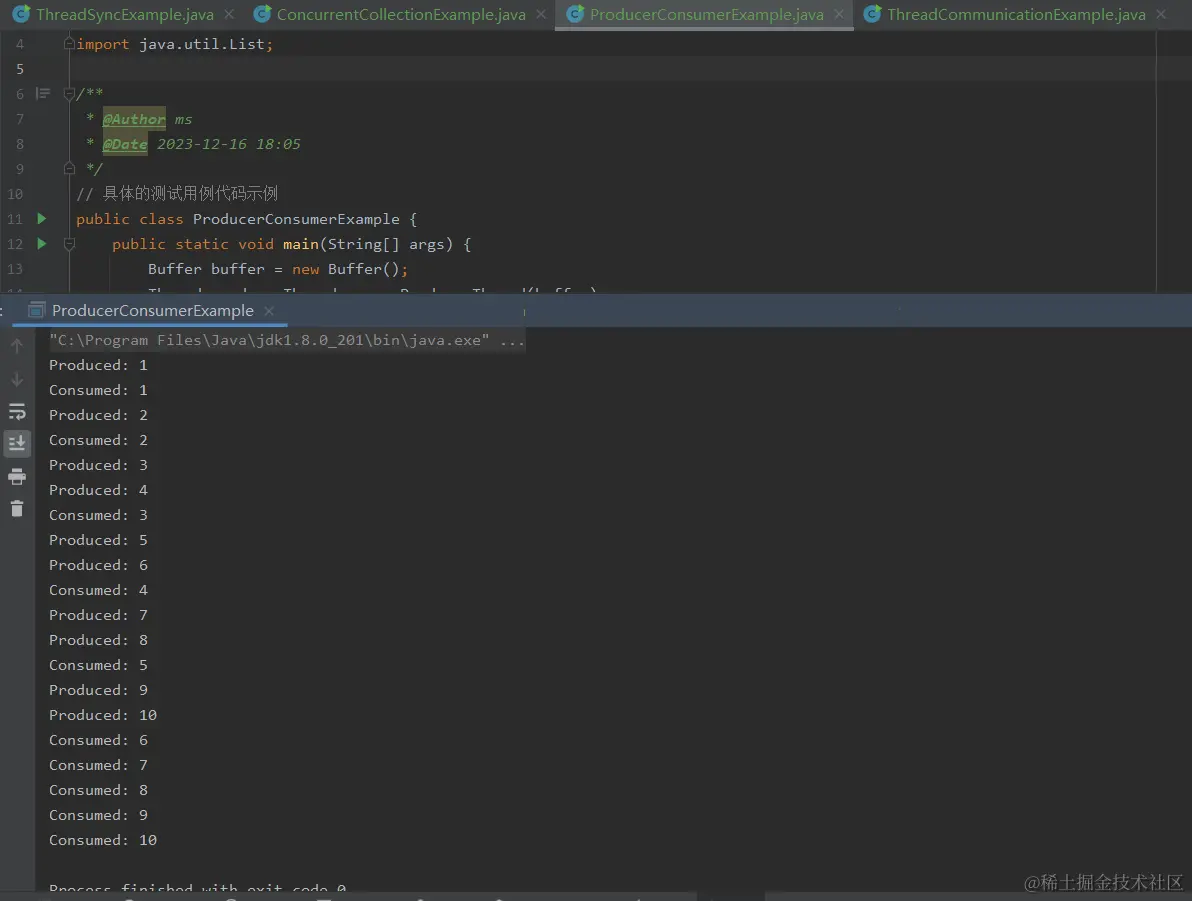Click the 'new Buffer()' expression in code
Screen dimensions: 1192x901
pyautogui.click(x=347, y=269)
